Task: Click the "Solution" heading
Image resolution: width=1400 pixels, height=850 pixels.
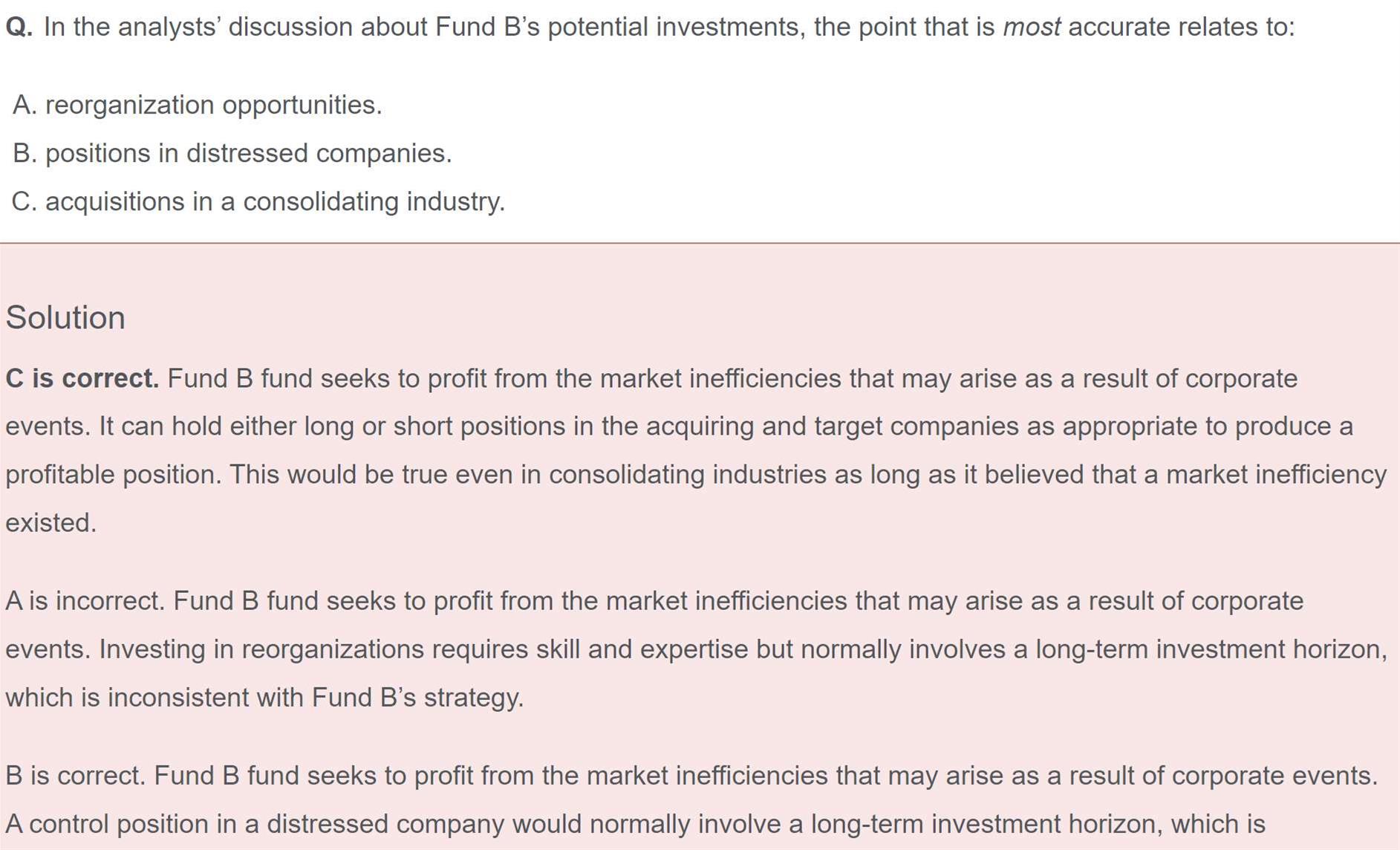Action: pyautogui.click(x=65, y=318)
